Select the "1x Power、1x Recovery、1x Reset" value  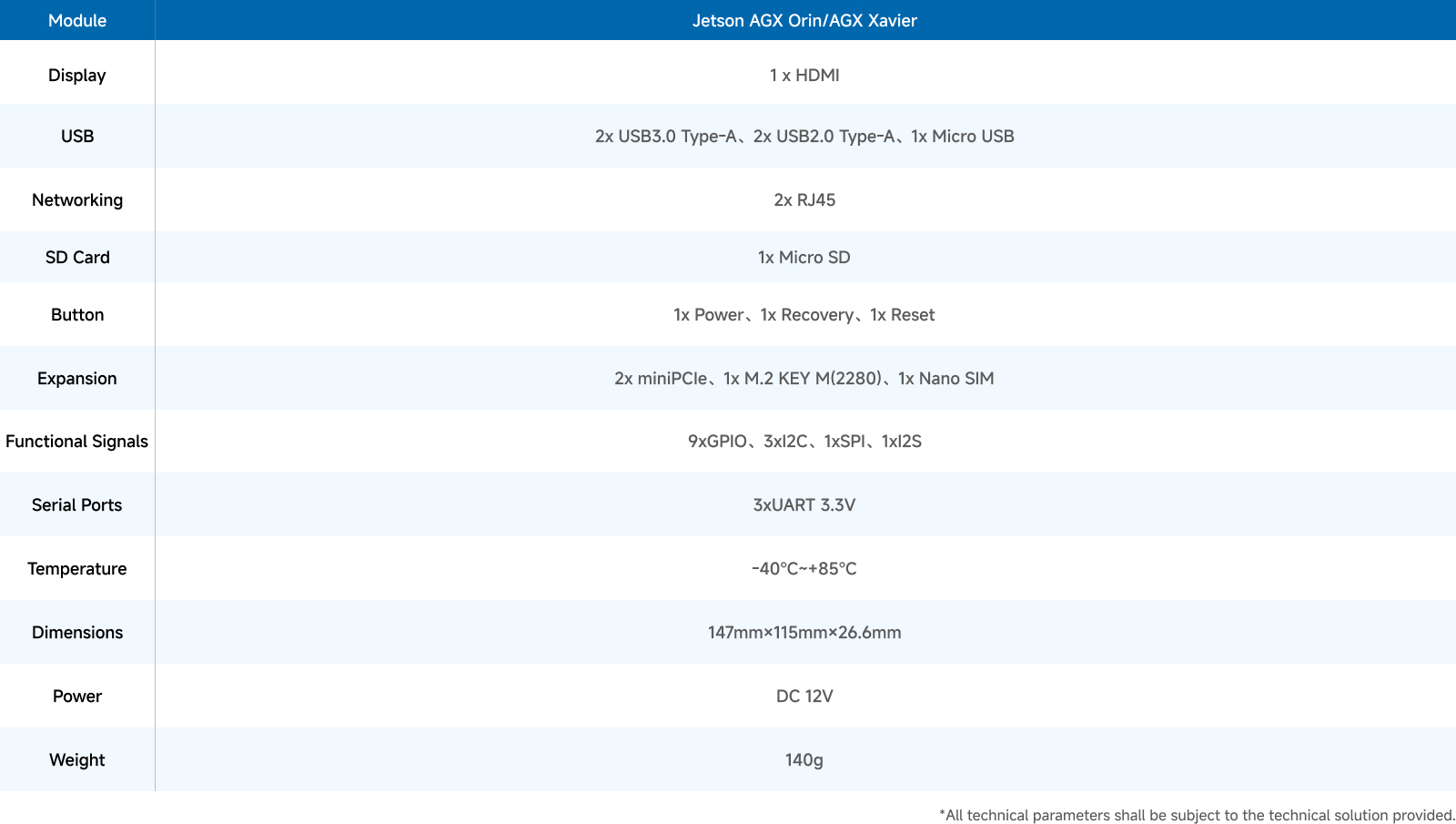(x=804, y=315)
